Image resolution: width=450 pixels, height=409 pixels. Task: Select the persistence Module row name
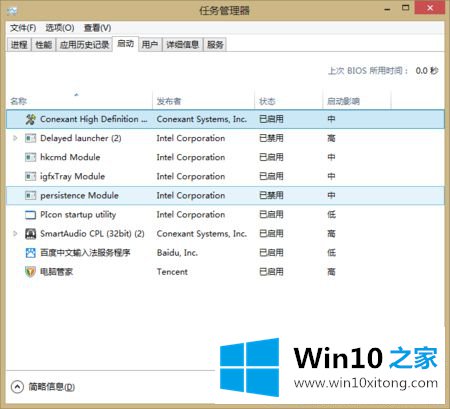pos(79,195)
